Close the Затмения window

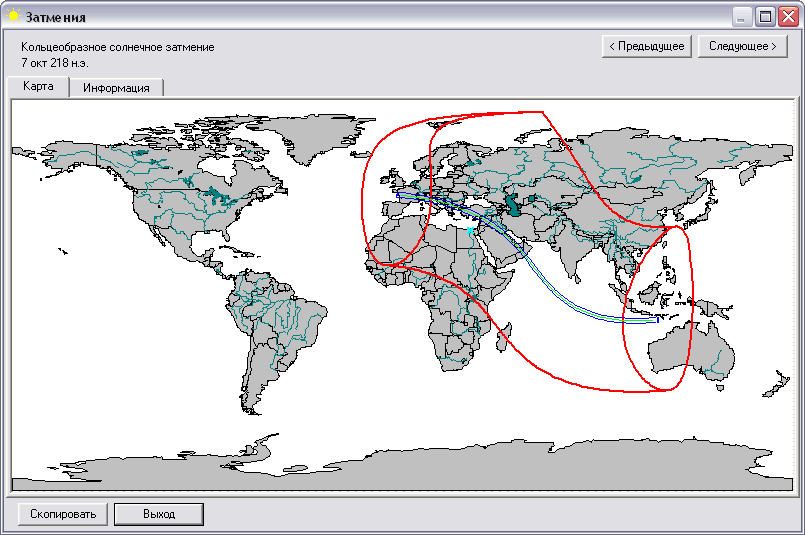coord(788,17)
